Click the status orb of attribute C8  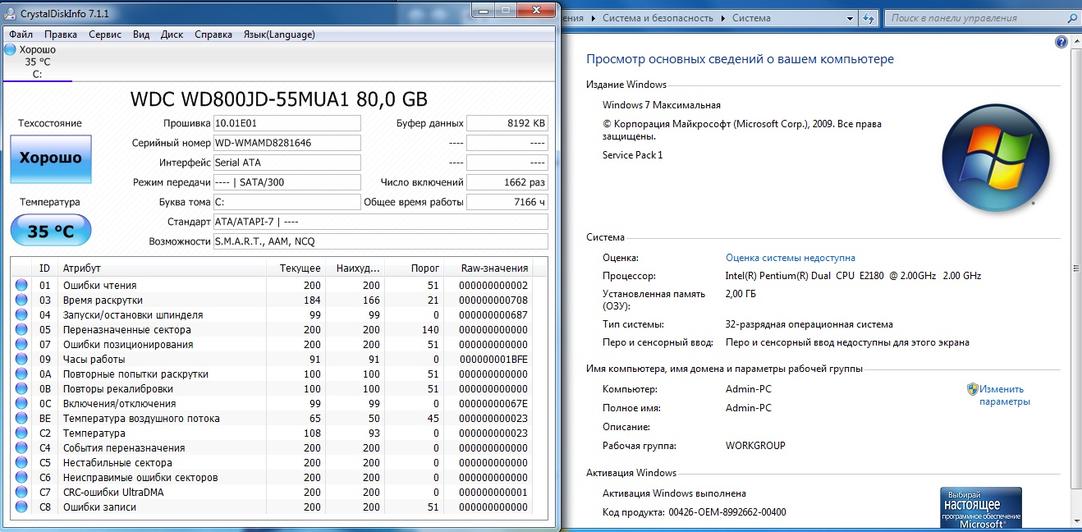(21, 507)
